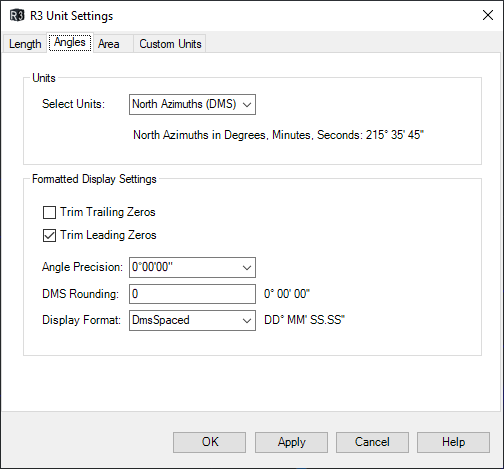504x469 pixels.
Task: Click the DD° MM' SS.SS" format preview text
Action: click(x=304, y=320)
